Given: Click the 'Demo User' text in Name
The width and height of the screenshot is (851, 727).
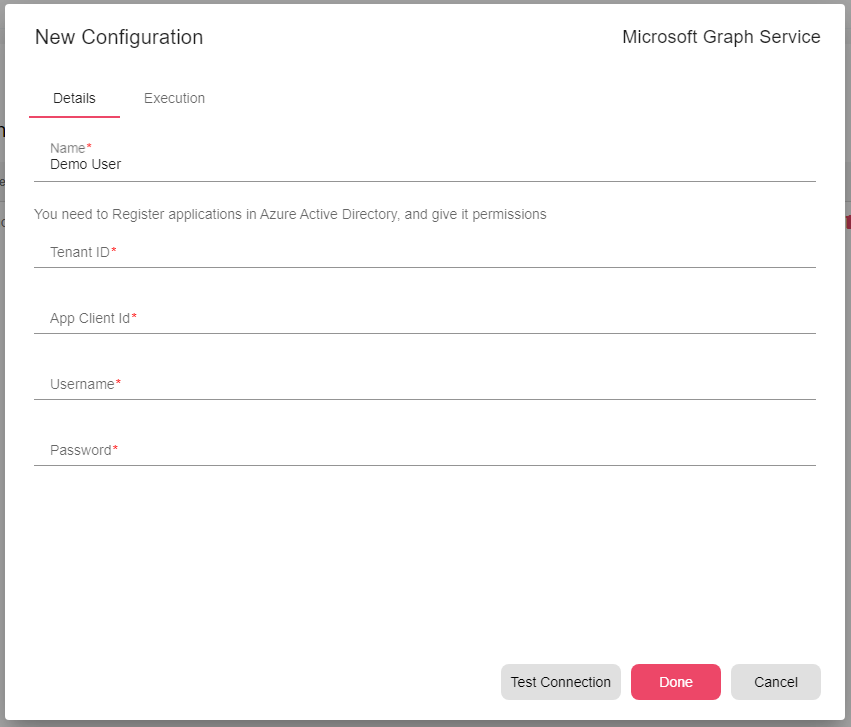Looking at the screenshot, I should point(85,164).
